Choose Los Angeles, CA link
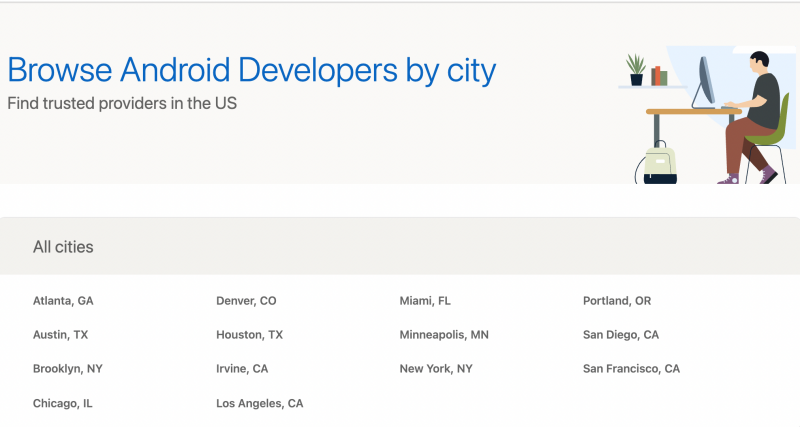Image resolution: width=800 pixels, height=427 pixels. coord(260,403)
